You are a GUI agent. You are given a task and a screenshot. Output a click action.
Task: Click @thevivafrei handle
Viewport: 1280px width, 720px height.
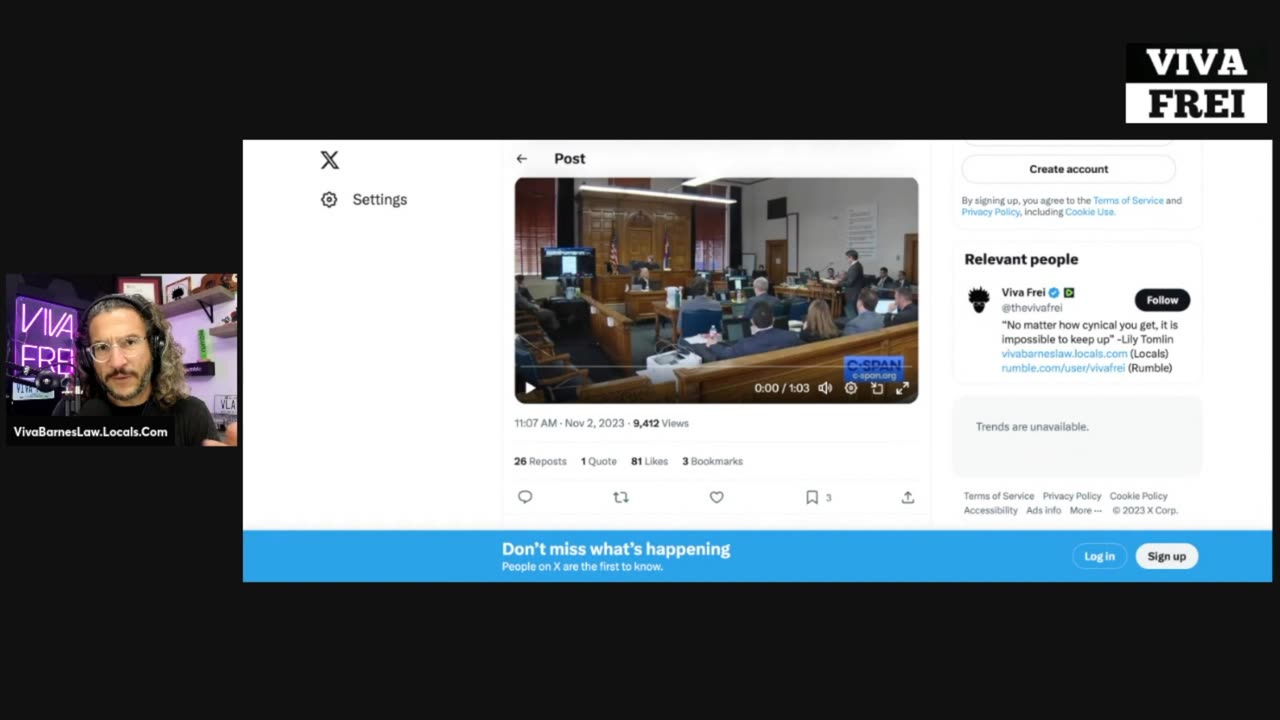coord(1032,308)
